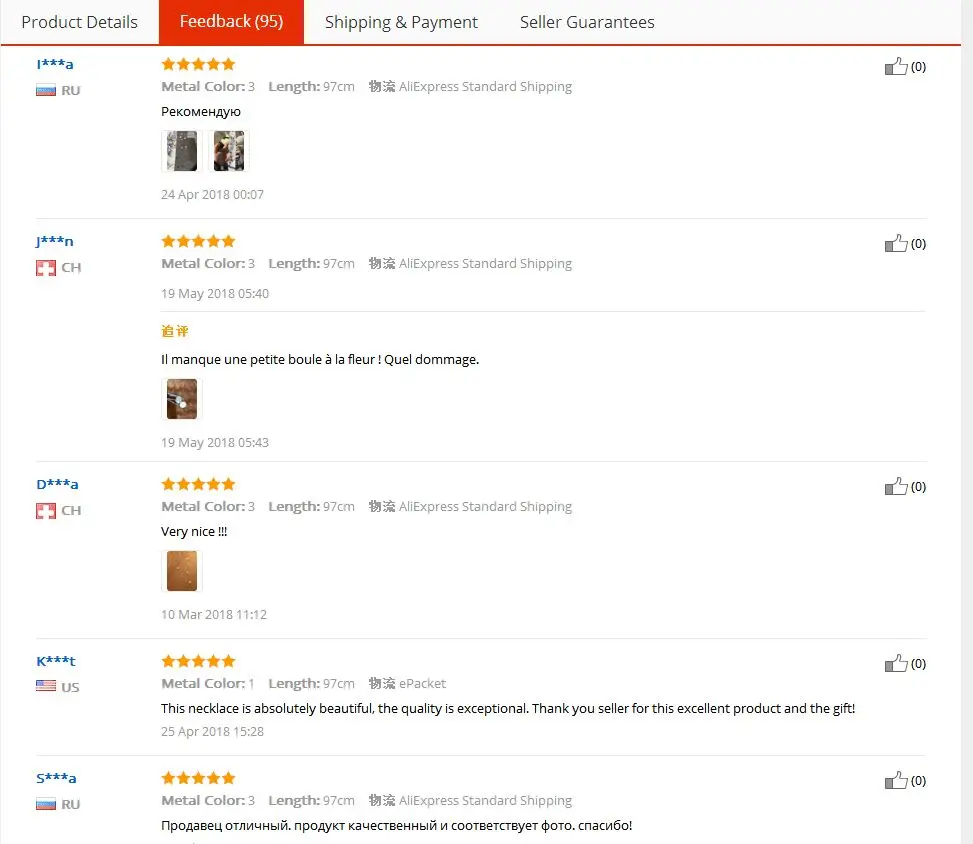Screen dimensions: 973x844
Task: Click the Russian flag beside I***a
Action: (46, 91)
